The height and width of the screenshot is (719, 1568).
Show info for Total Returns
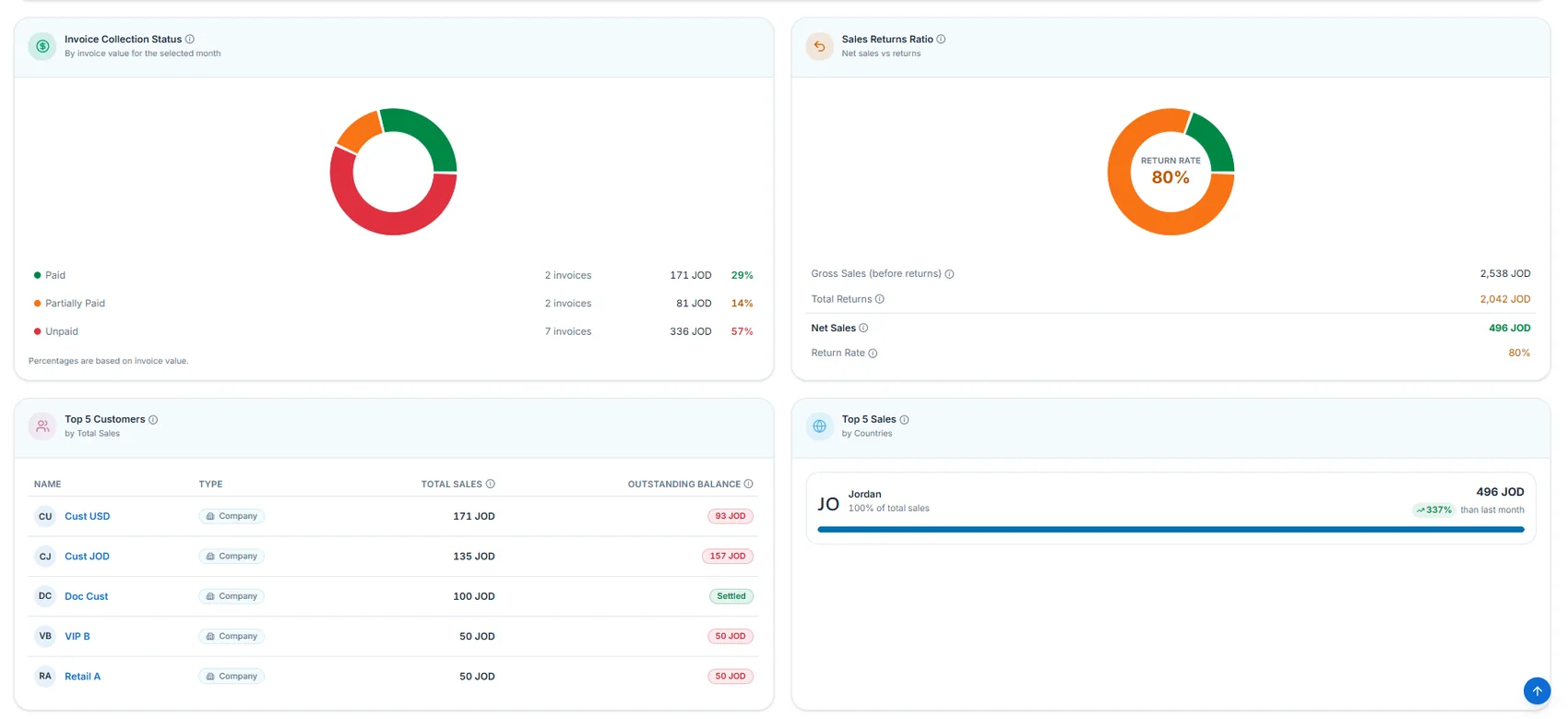tap(880, 299)
